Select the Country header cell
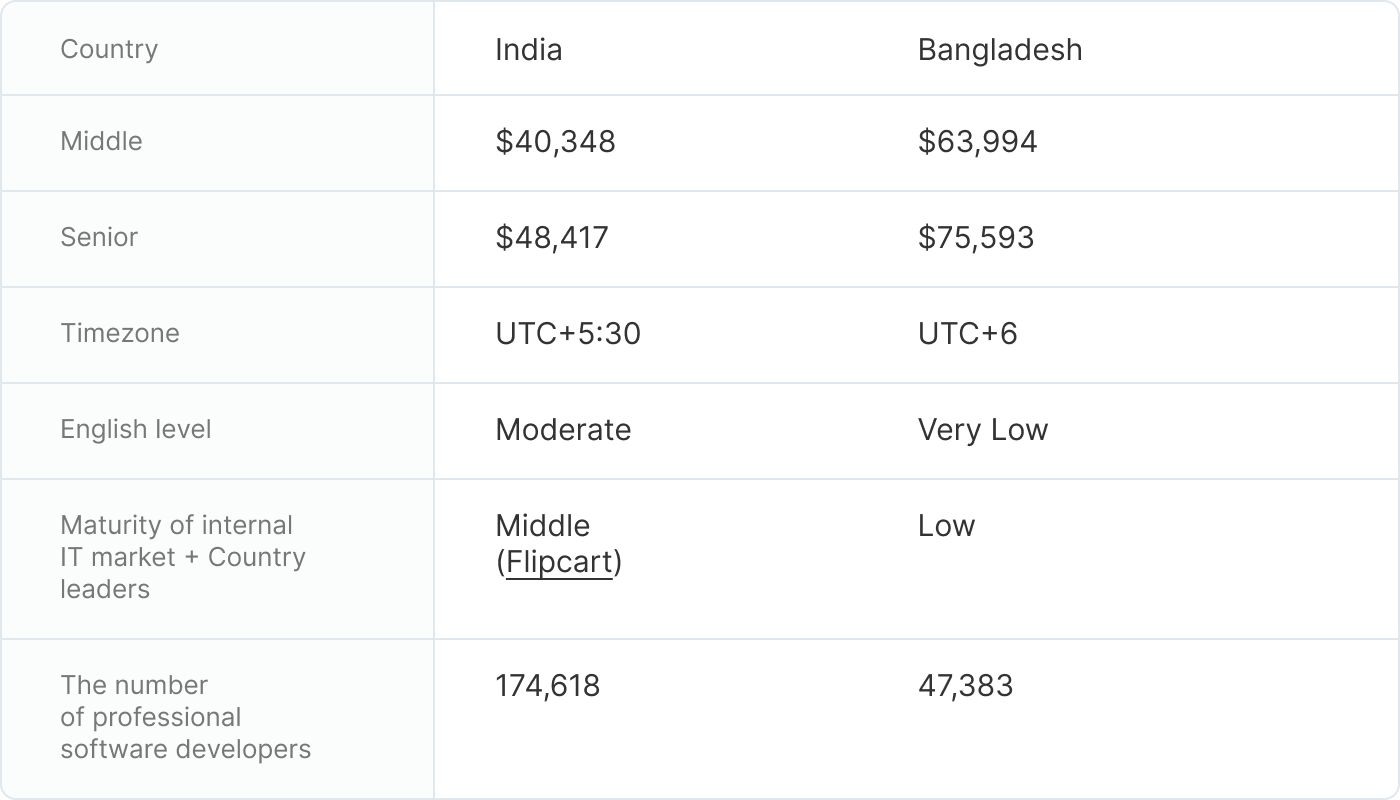The image size is (1400, 800). point(109,50)
